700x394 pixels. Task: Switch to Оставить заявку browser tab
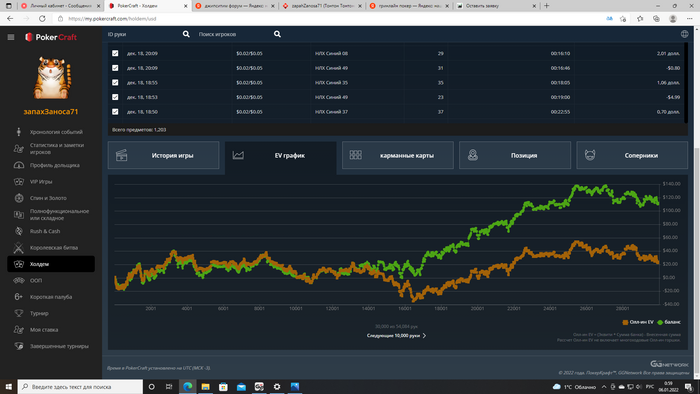pos(496,6)
